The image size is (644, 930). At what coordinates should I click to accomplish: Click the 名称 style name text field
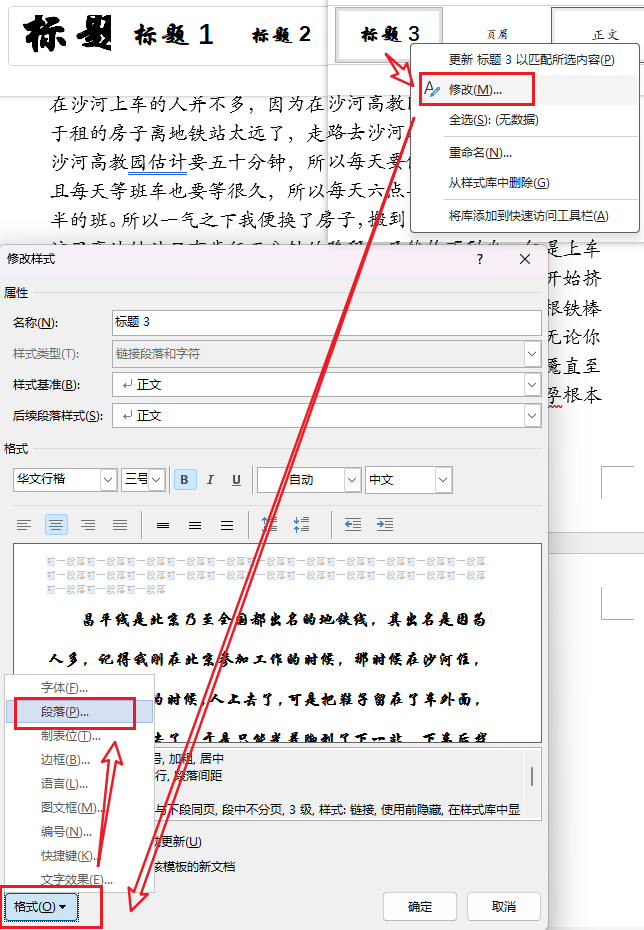click(x=326, y=322)
